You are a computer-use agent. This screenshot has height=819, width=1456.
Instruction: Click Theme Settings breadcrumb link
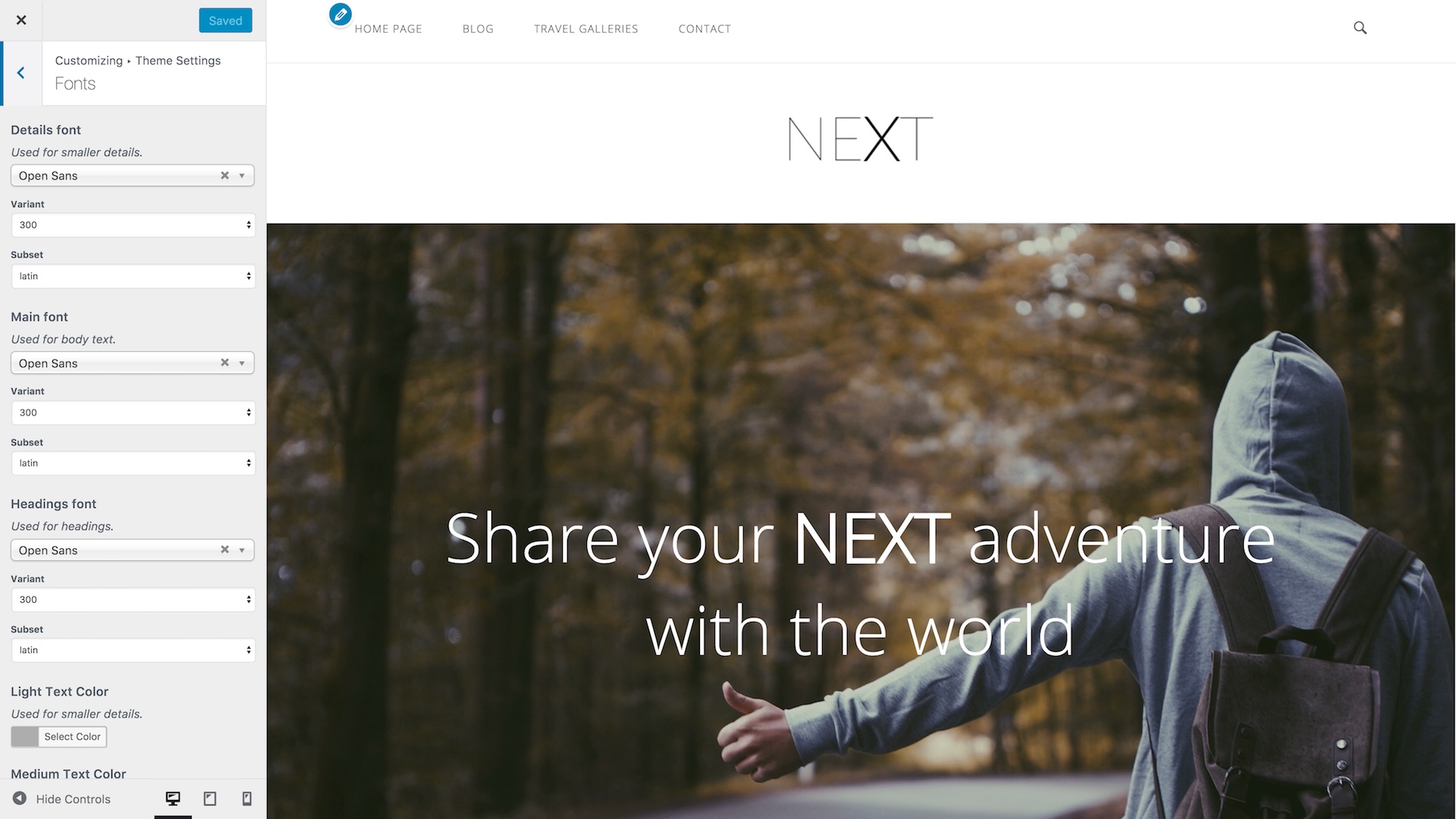(x=178, y=60)
